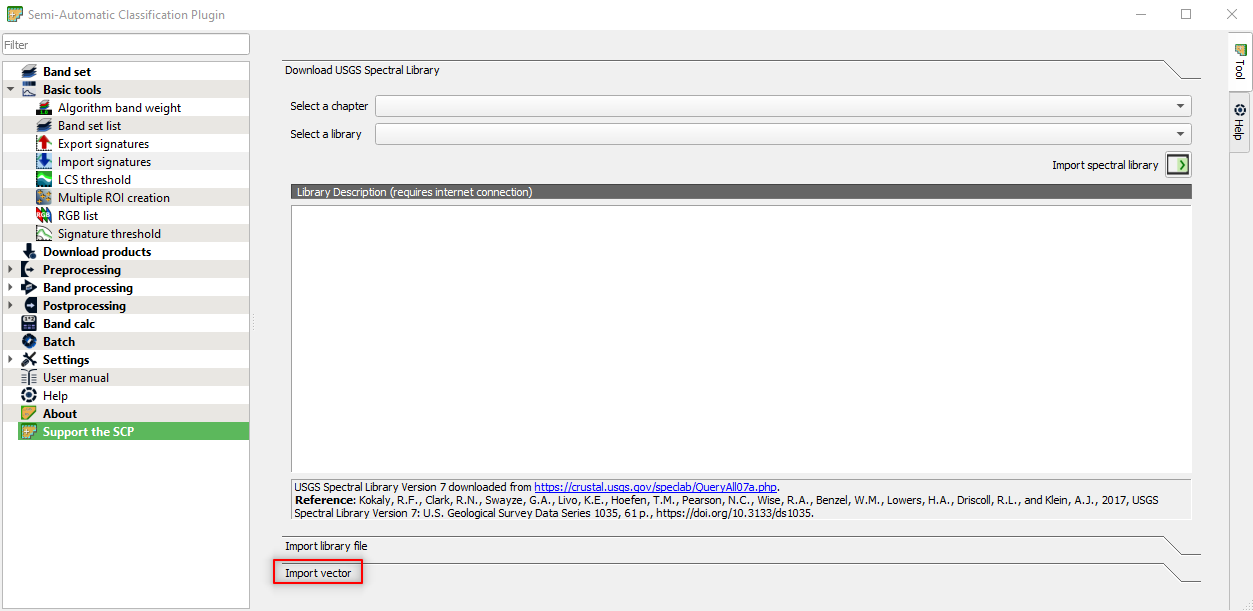Viewport: 1253px width, 611px height.
Task: Switch to the Tool side tab
Action: pyautogui.click(x=1240, y=63)
